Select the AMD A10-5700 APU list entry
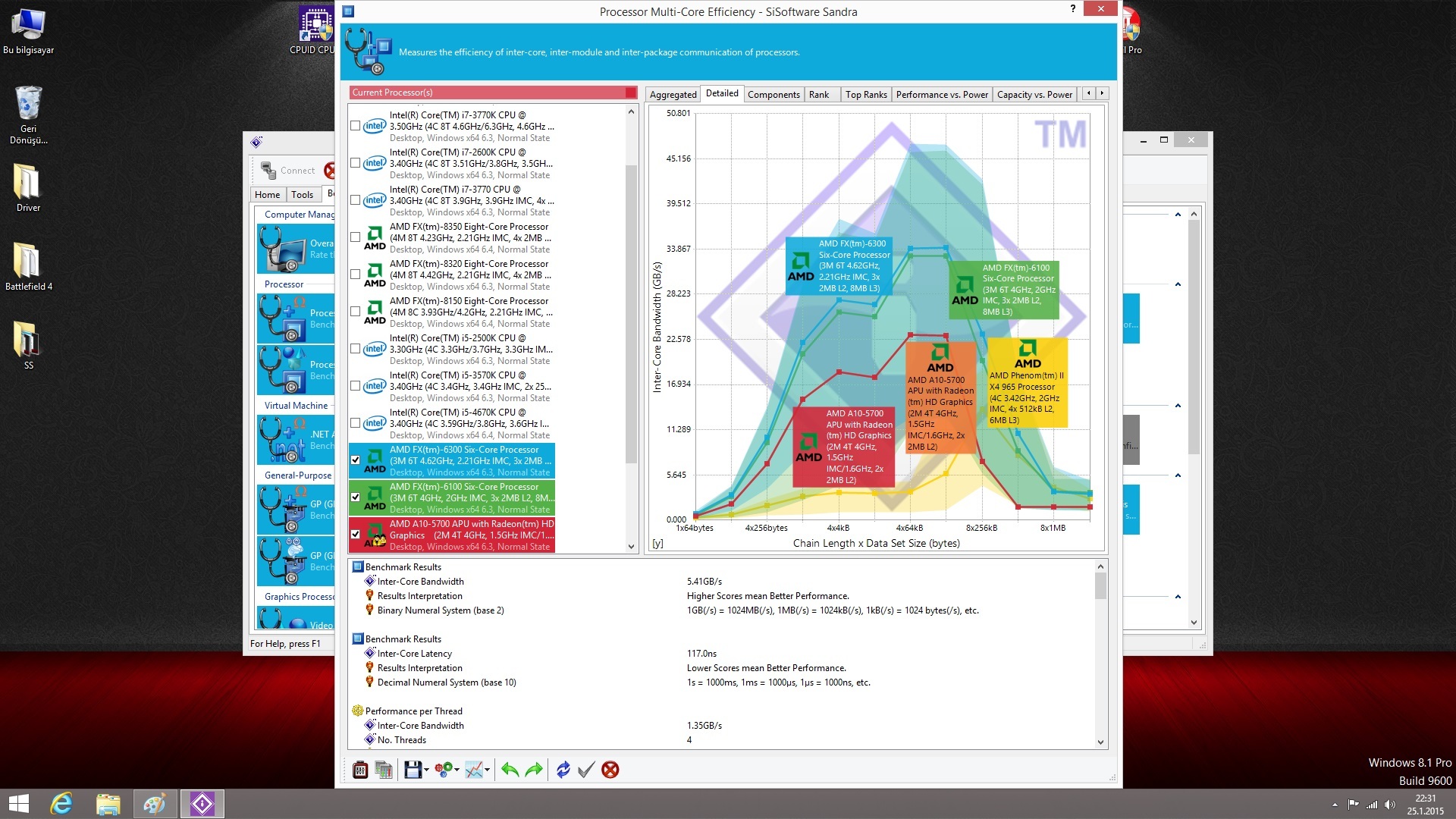This screenshot has height=819, width=1456. (453, 535)
